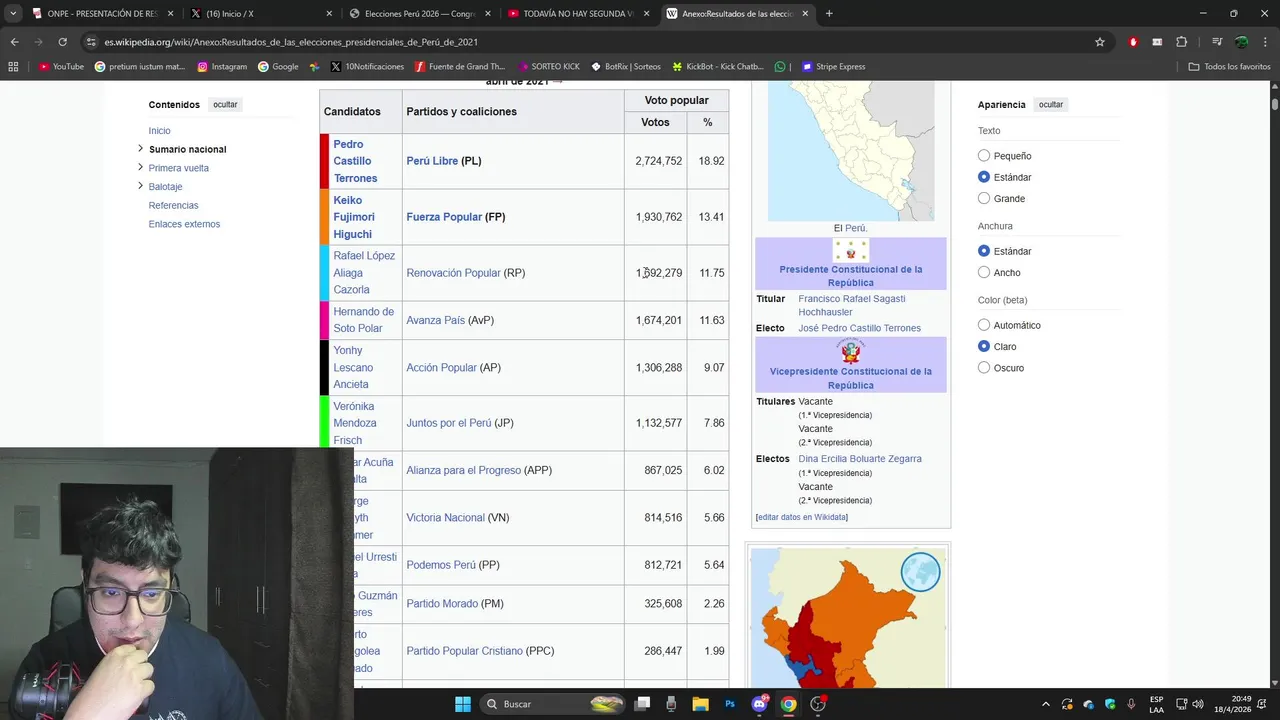Open the browser extensions puzzle icon
This screenshot has width=1280, height=720.
(1181, 42)
